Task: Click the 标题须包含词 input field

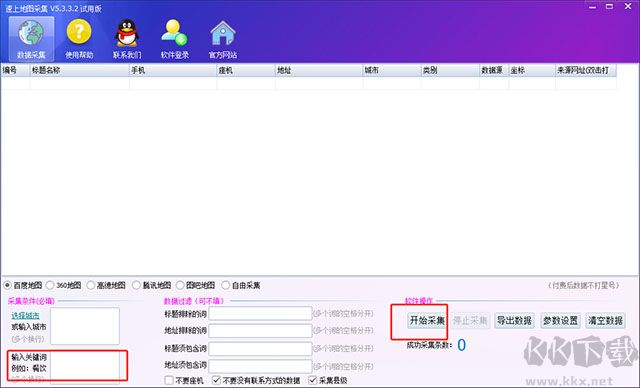Action: click(x=260, y=349)
